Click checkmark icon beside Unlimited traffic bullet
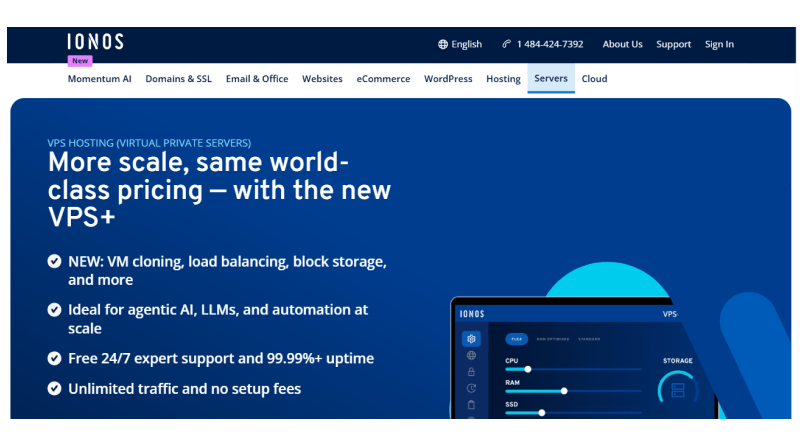The width and height of the screenshot is (800, 445). point(55,388)
